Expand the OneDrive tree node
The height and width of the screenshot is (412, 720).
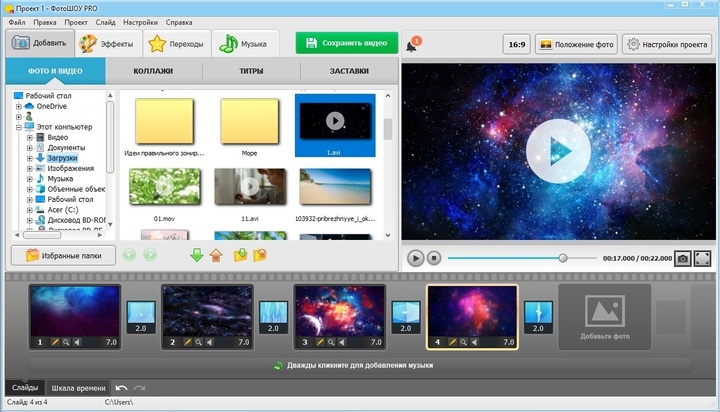pos(19,107)
